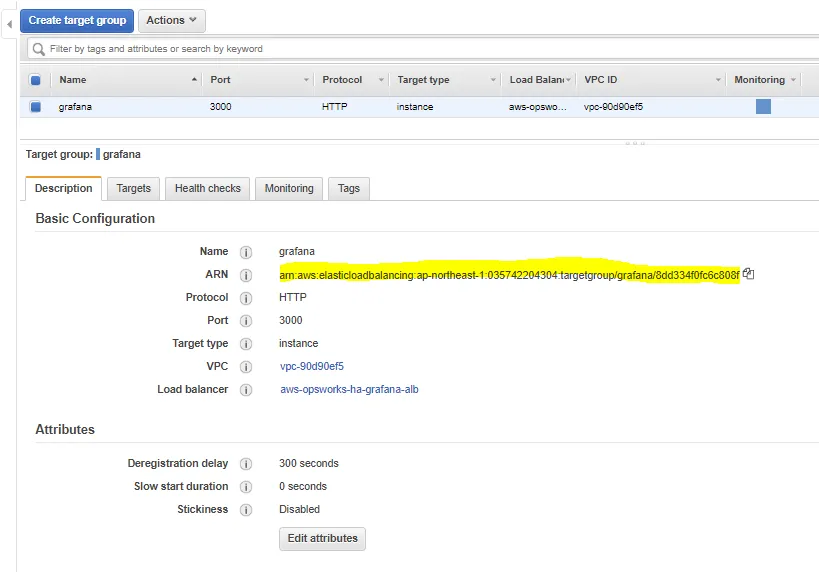Screen dimensions: 819x572
Task: Click the Create target group button
Action: [x=77, y=20]
